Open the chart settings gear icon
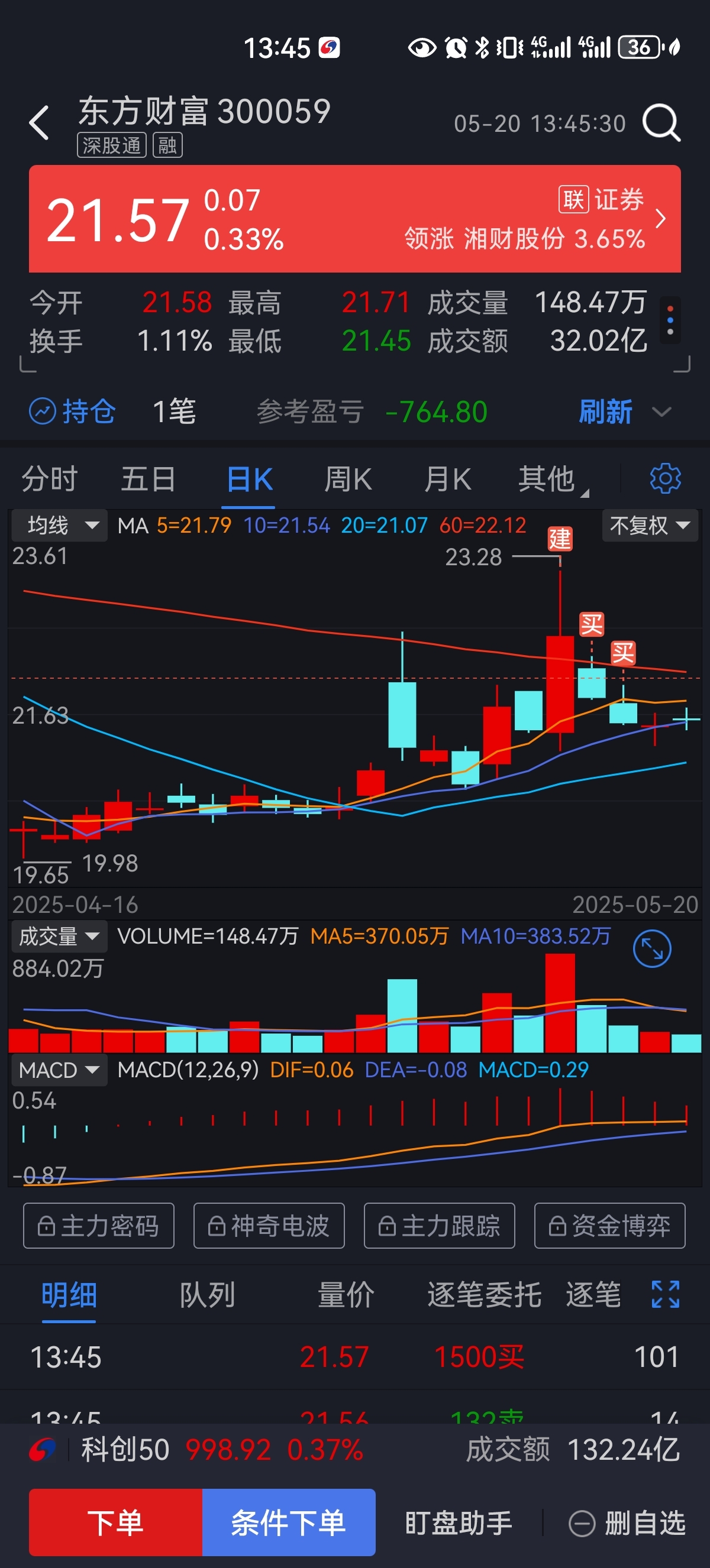The image size is (710, 1568). (665, 478)
